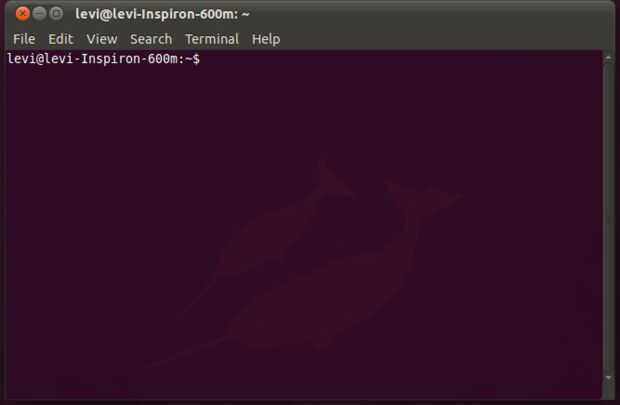This screenshot has height=405, width=620.
Task: Open the File menu
Action: (x=24, y=39)
